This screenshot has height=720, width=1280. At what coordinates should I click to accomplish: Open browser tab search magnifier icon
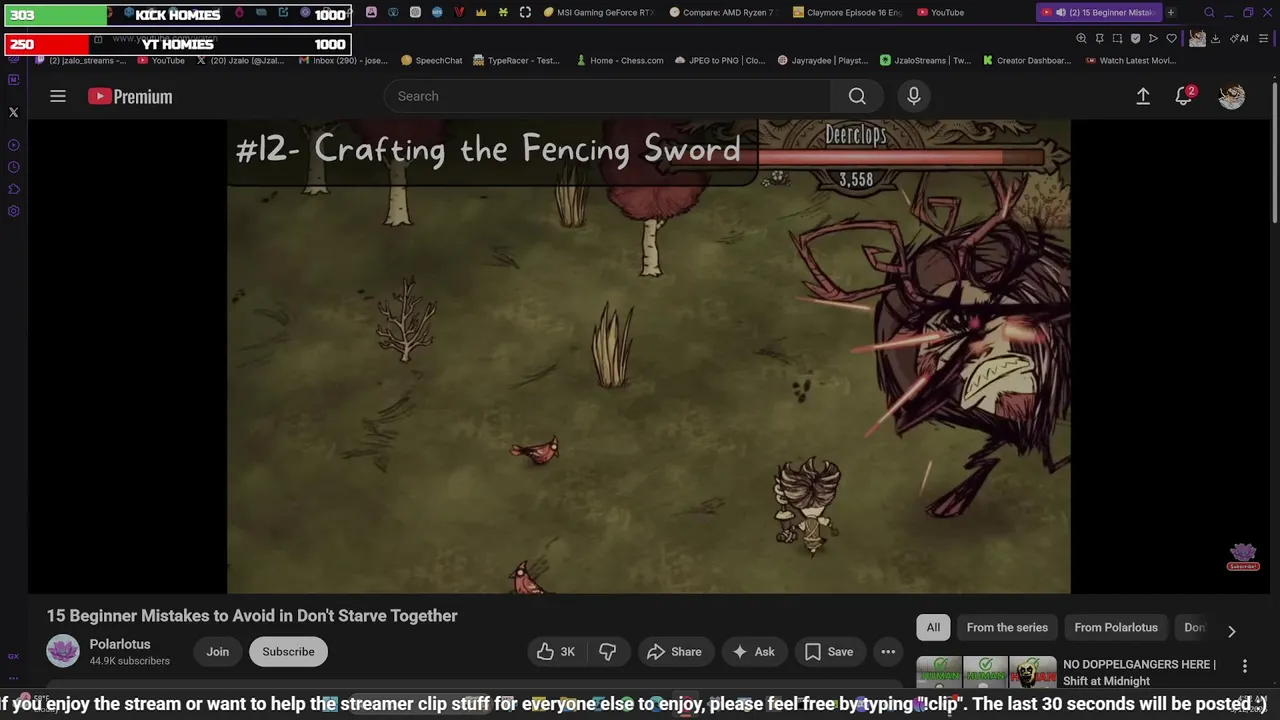(x=1209, y=12)
